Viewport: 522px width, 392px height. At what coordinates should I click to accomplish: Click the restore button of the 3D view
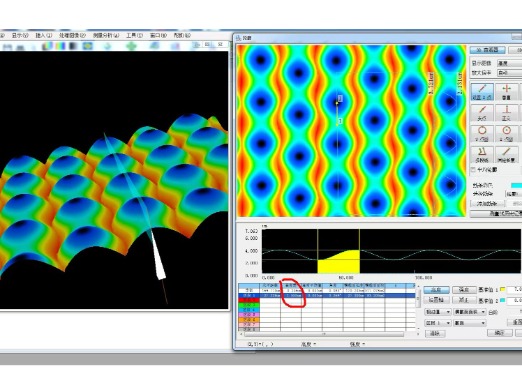coord(208,44)
